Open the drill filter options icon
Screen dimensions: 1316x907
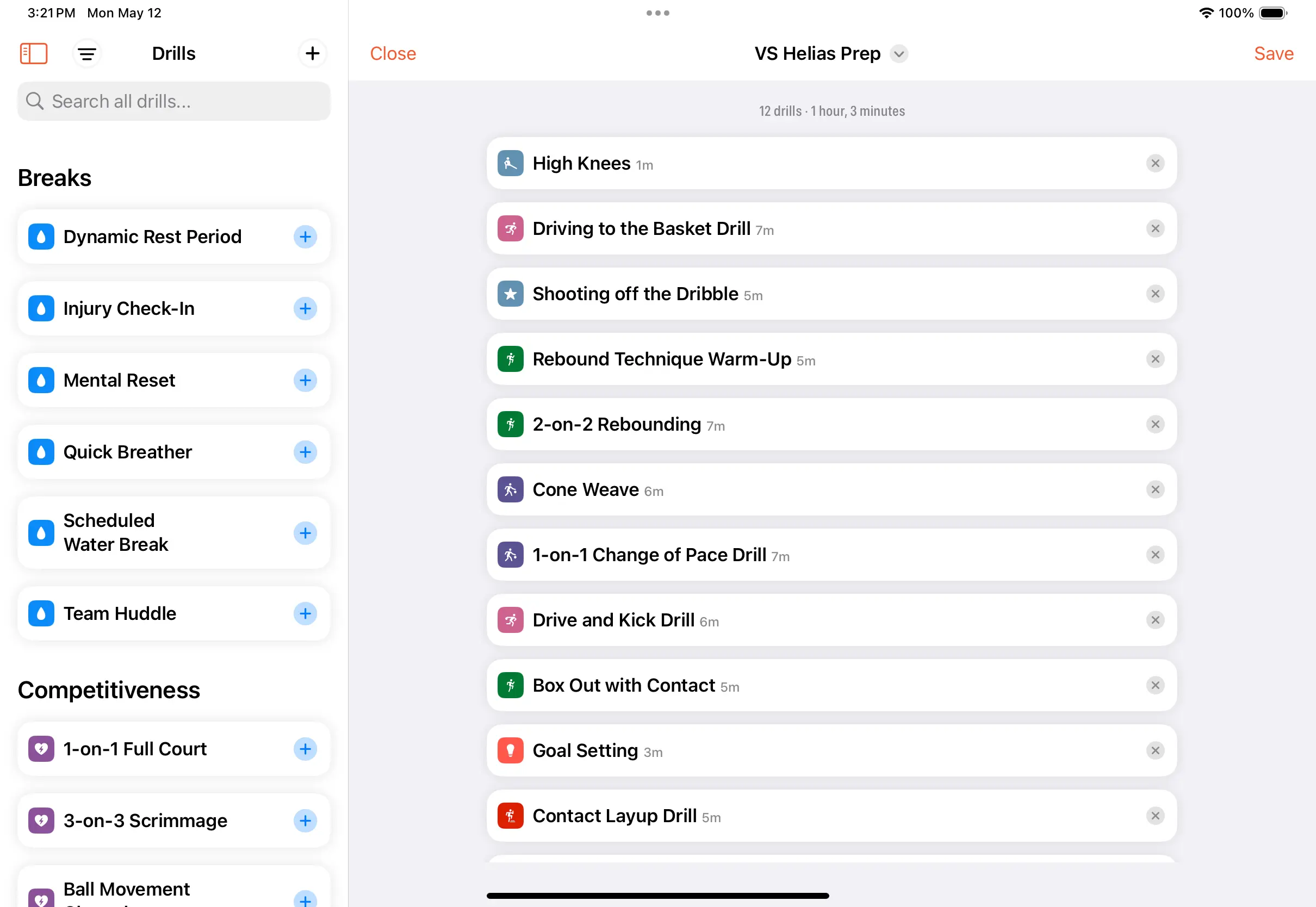tap(87, 53)
